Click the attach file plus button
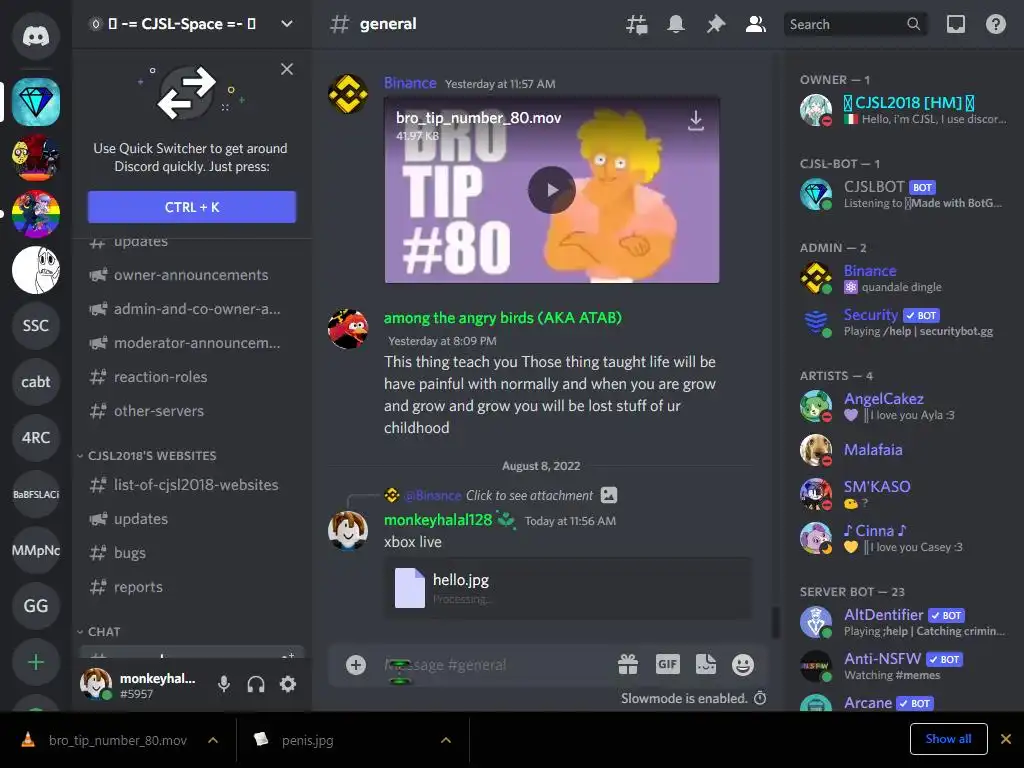This screenshot has width=1024, height=768. (x=356, y=665)
